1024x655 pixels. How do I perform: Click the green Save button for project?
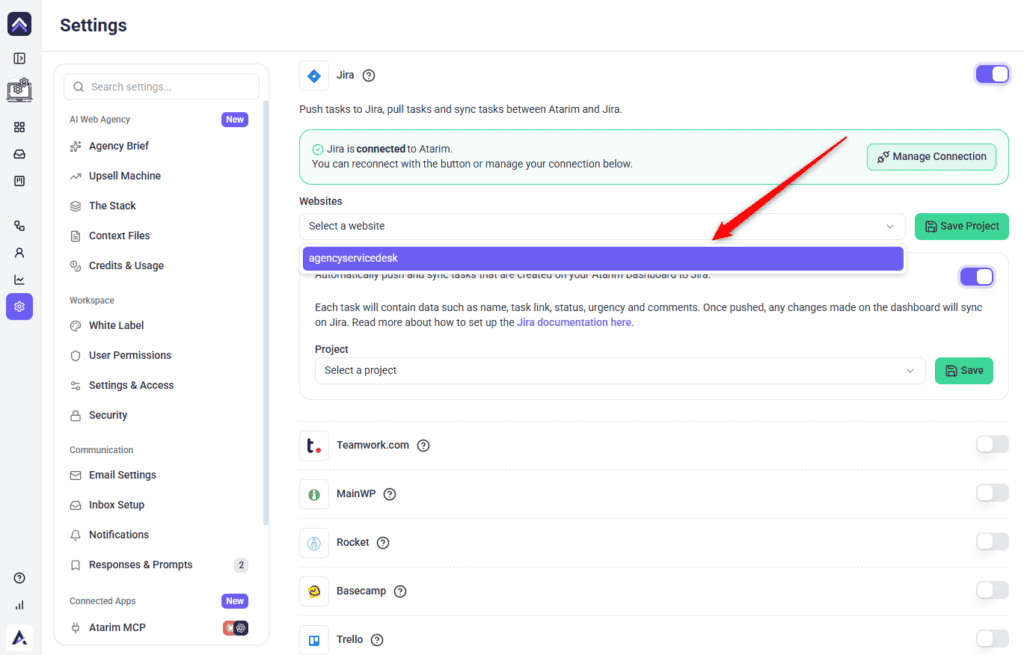coord(963,370)
